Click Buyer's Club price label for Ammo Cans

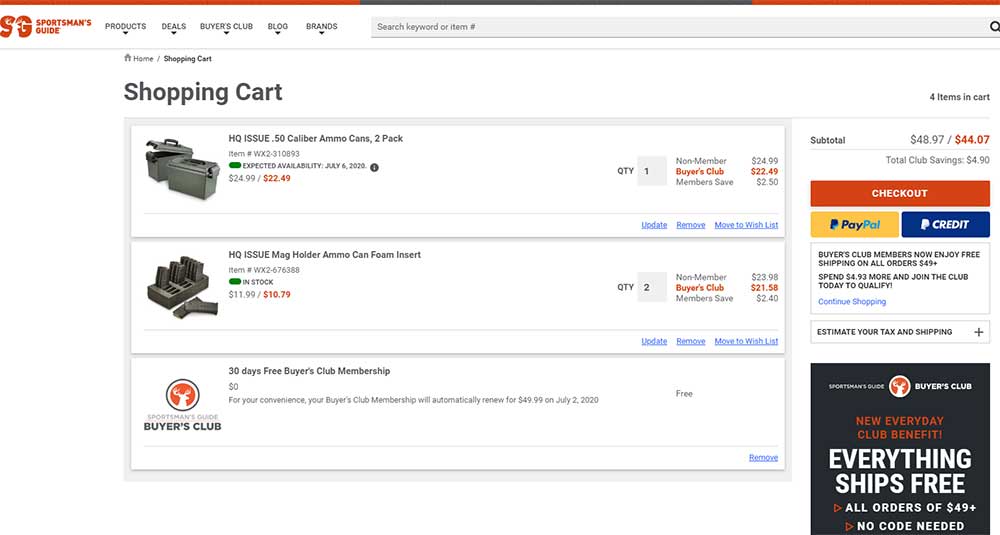[x=700, y=172]
